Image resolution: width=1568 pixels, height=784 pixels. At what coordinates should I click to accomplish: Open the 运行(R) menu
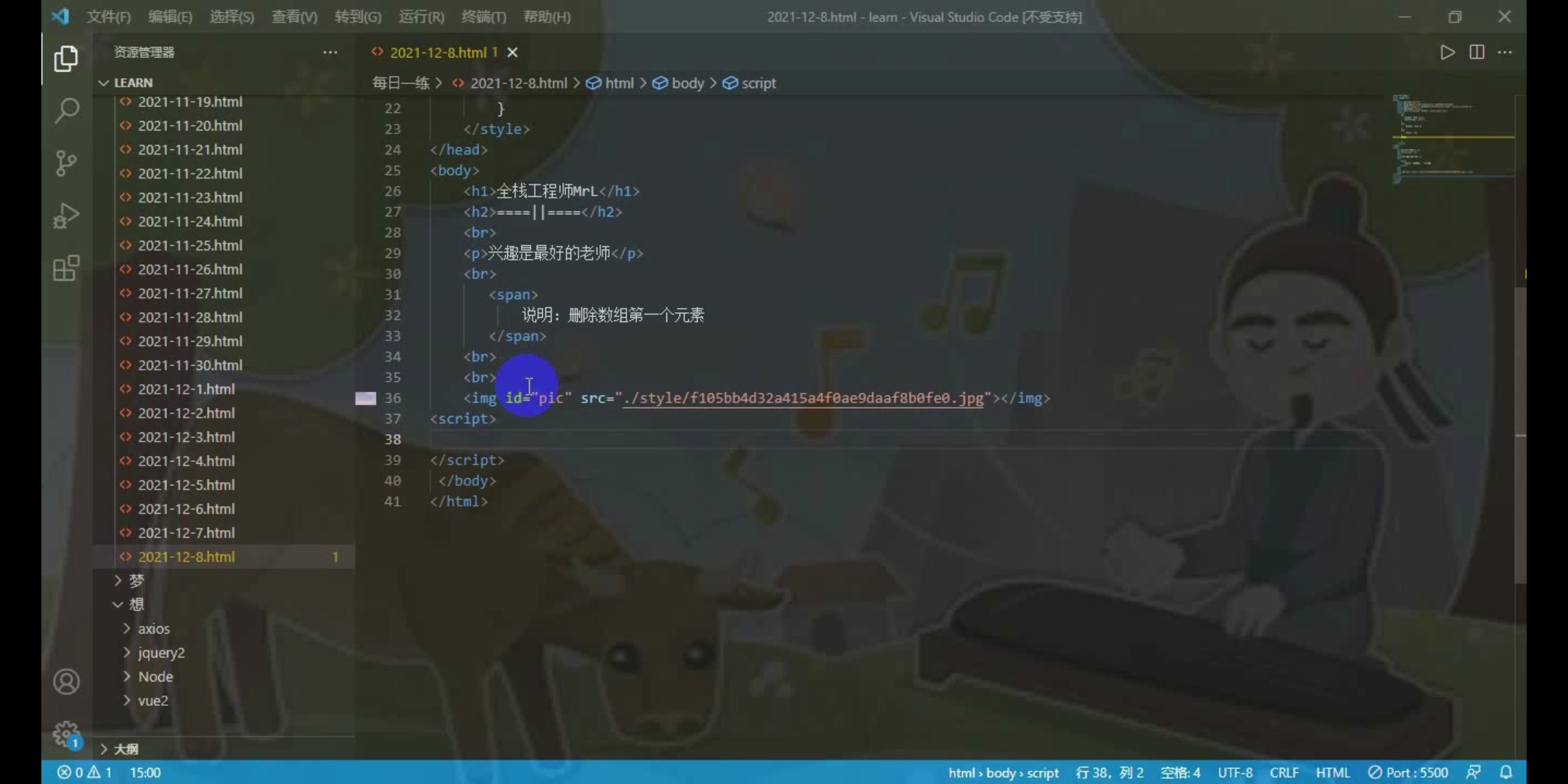click(421, 17)
